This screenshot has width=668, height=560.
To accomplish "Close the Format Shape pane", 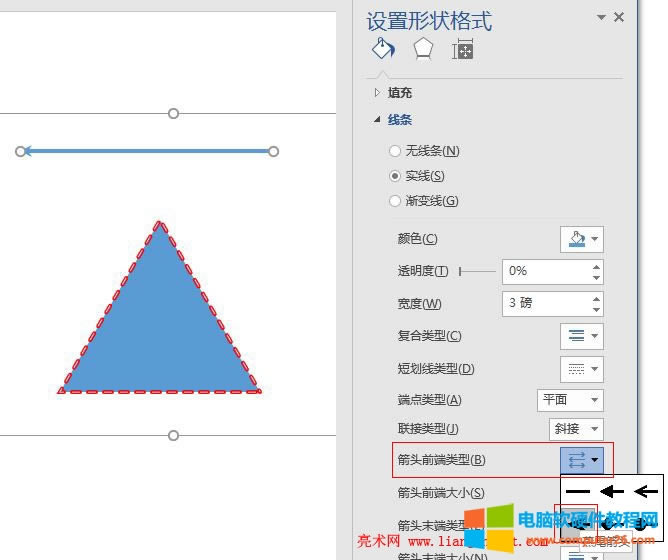I will 619,17.
